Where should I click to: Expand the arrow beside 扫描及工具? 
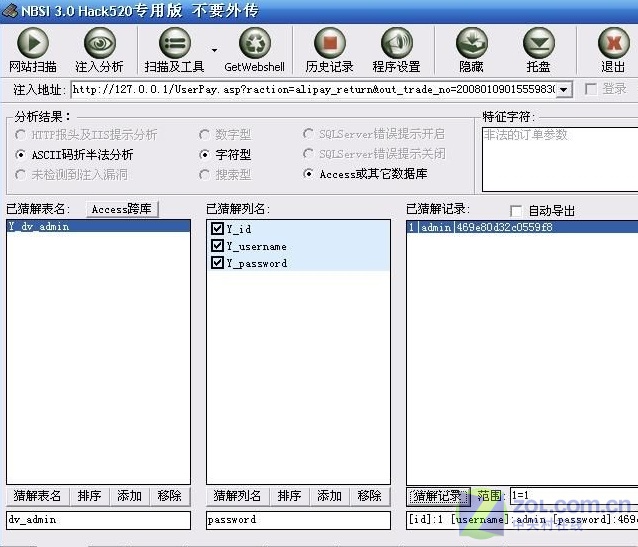pos(214,50)
